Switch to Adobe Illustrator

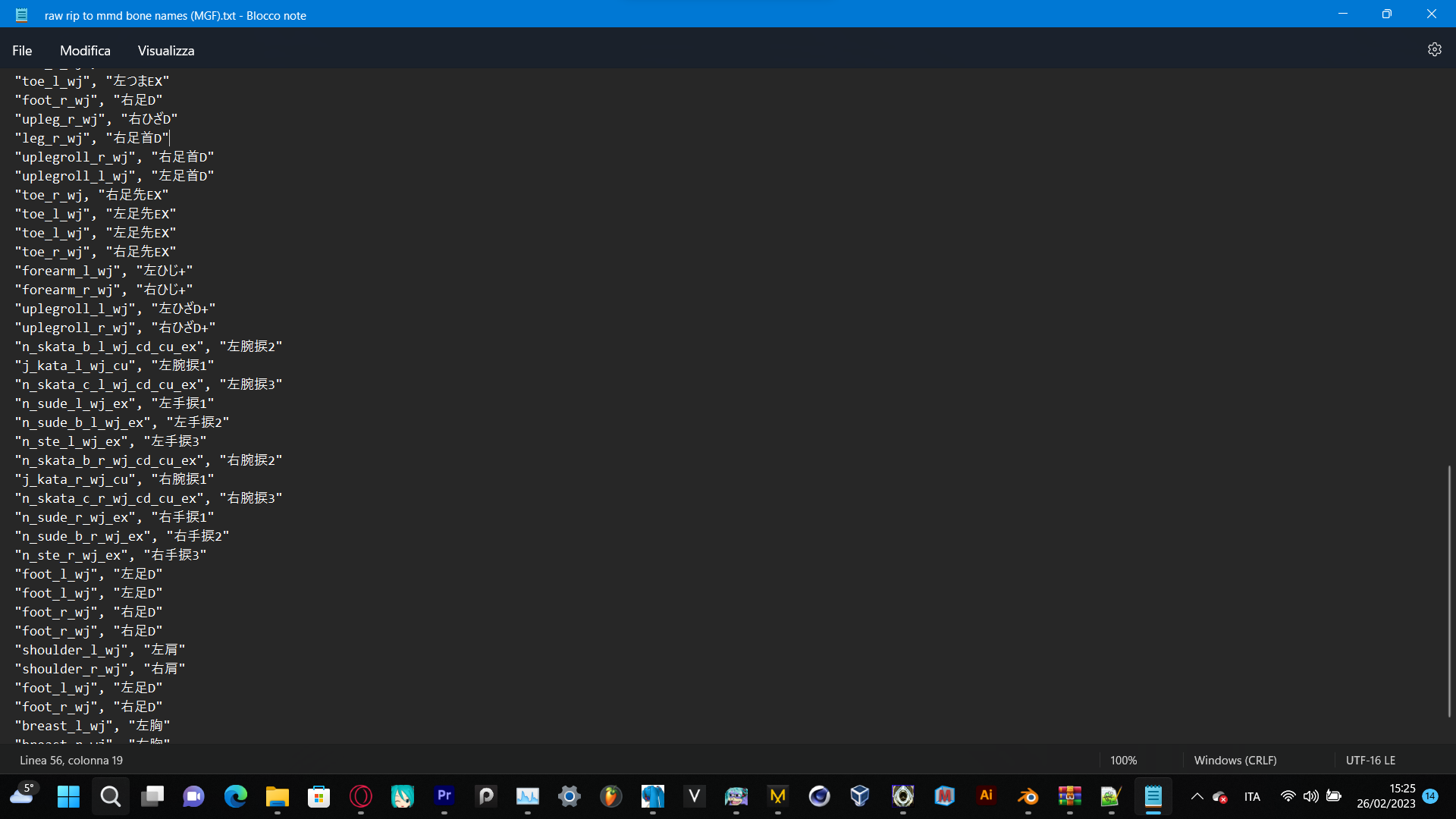click(x=987, y=796)
